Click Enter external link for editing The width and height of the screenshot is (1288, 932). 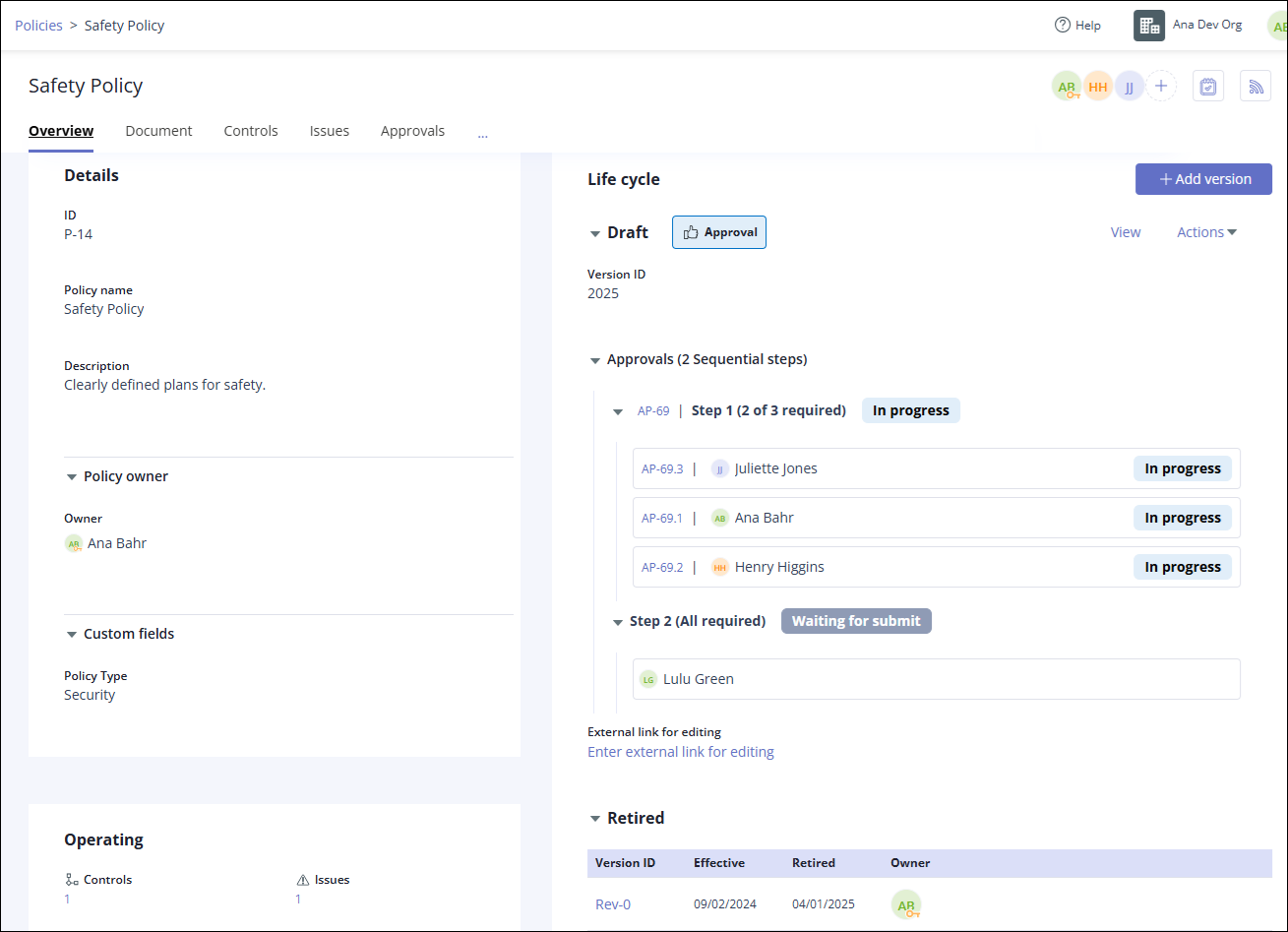tap(681, 752)
